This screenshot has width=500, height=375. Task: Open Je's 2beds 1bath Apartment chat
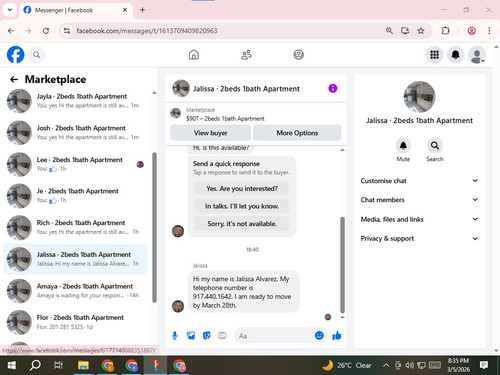click(x=76, y=196)
